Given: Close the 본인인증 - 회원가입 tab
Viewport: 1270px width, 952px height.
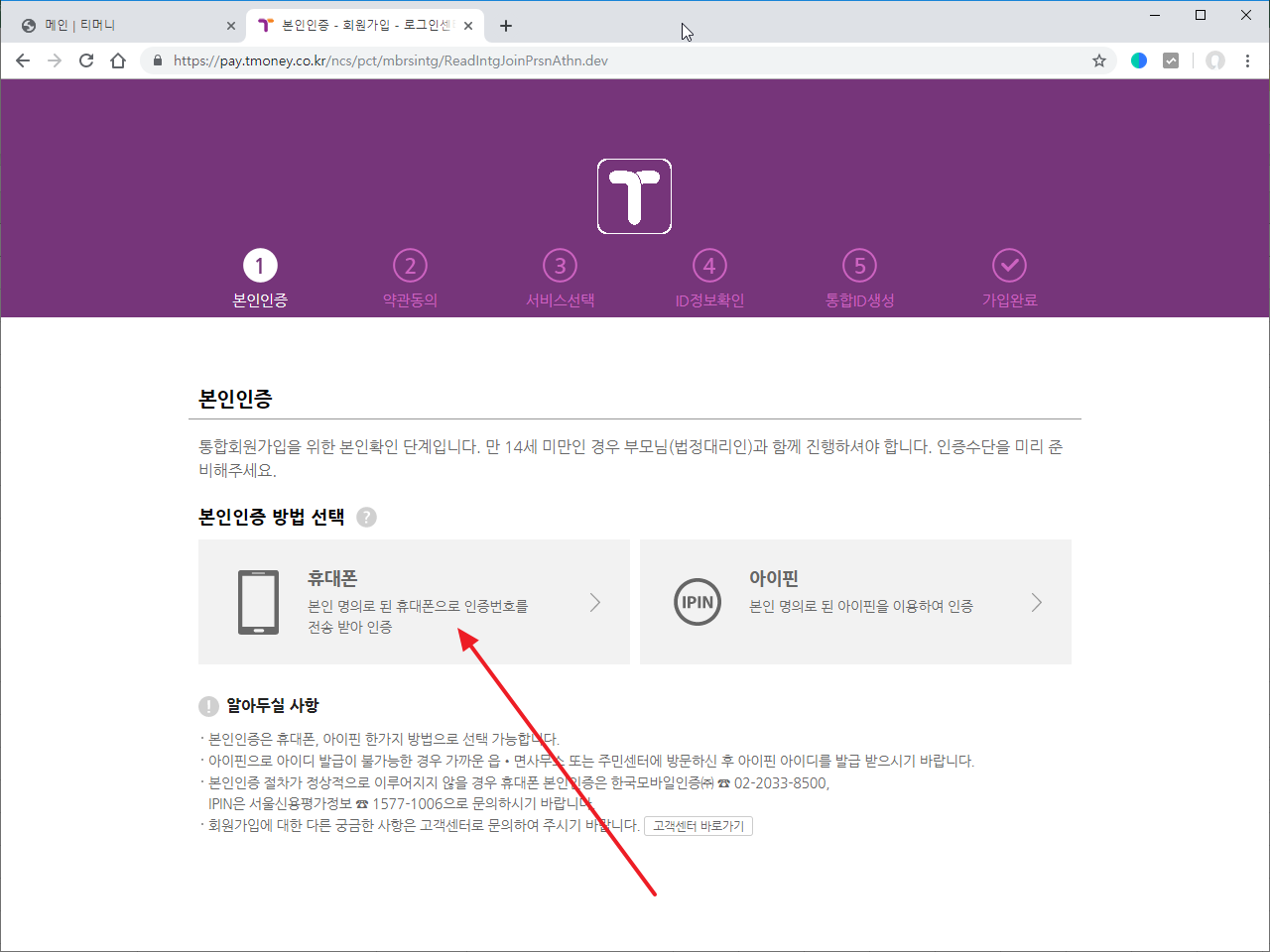Looking at the screenshot, I should tap(468, 26).
